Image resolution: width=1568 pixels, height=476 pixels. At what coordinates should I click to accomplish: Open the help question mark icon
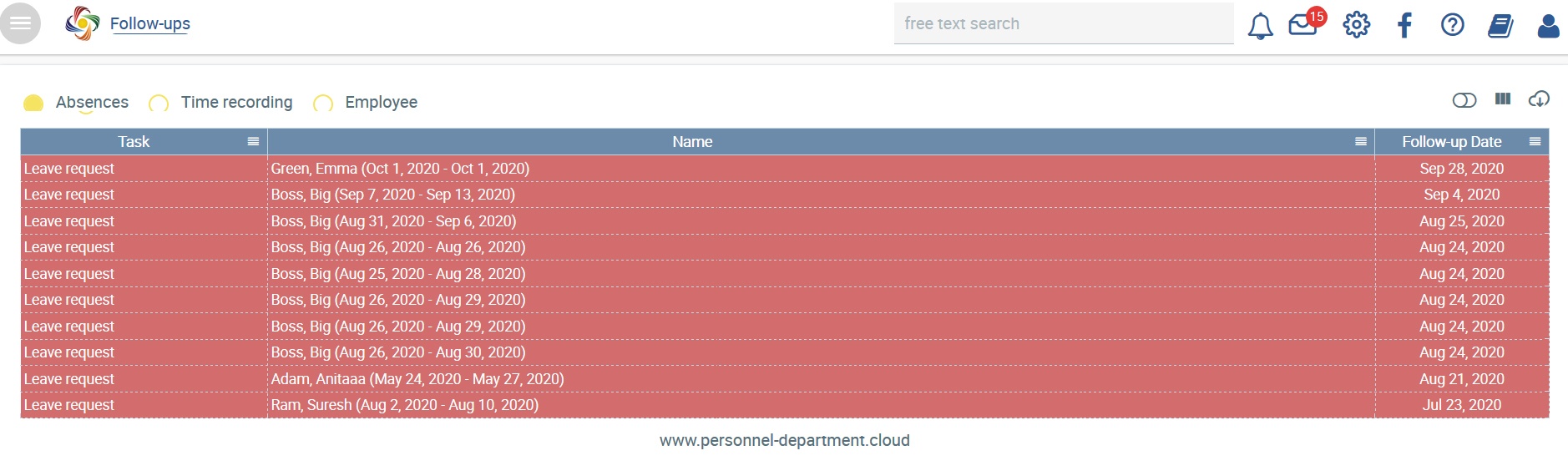click(x=1452, y=25)
